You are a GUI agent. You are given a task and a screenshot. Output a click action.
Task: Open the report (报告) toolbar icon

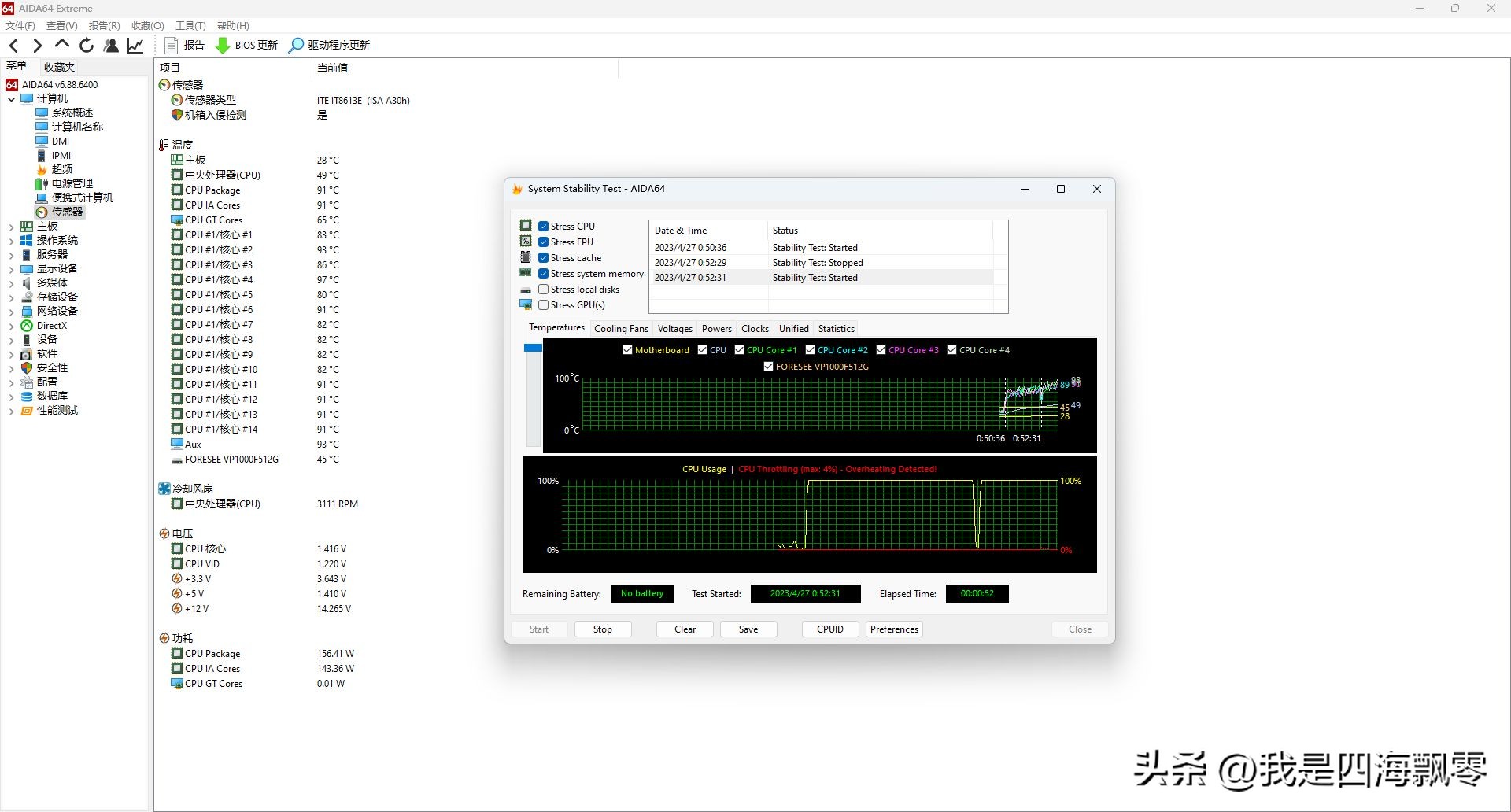click(172, 46)
